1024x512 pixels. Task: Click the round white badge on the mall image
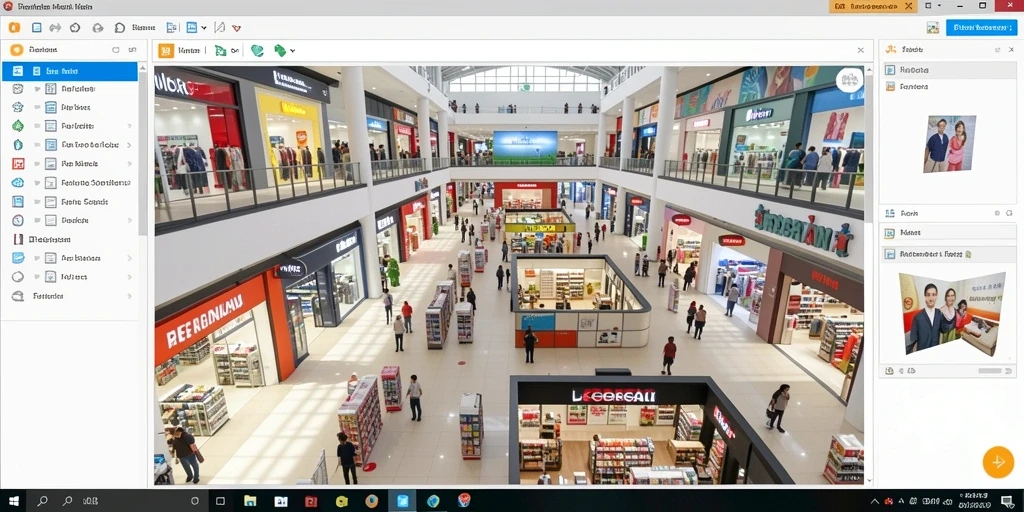click(849, 81)
